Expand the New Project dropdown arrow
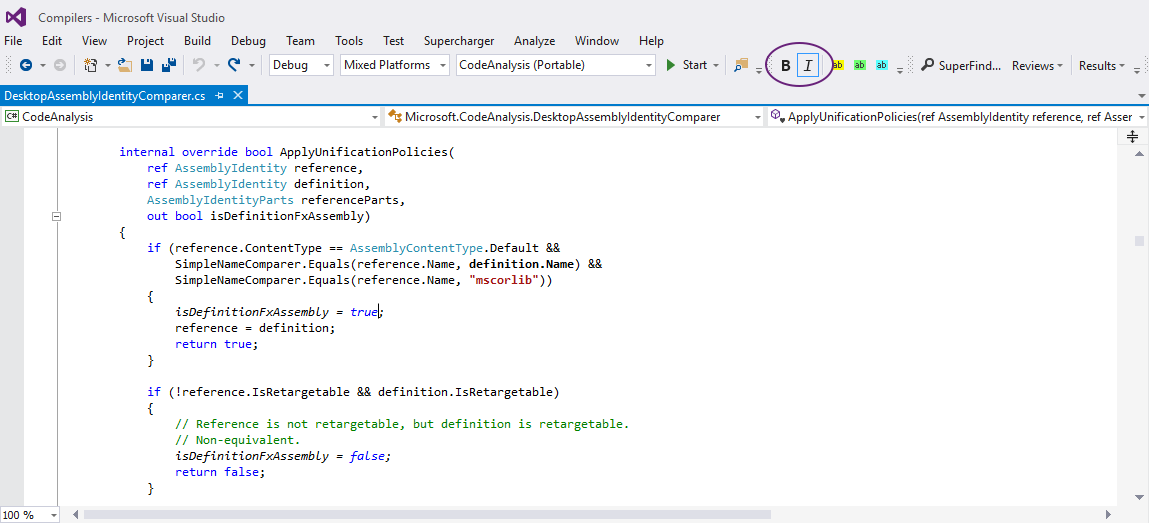Viewport: 1149px width, 523px height. click(x=108, y=65)
